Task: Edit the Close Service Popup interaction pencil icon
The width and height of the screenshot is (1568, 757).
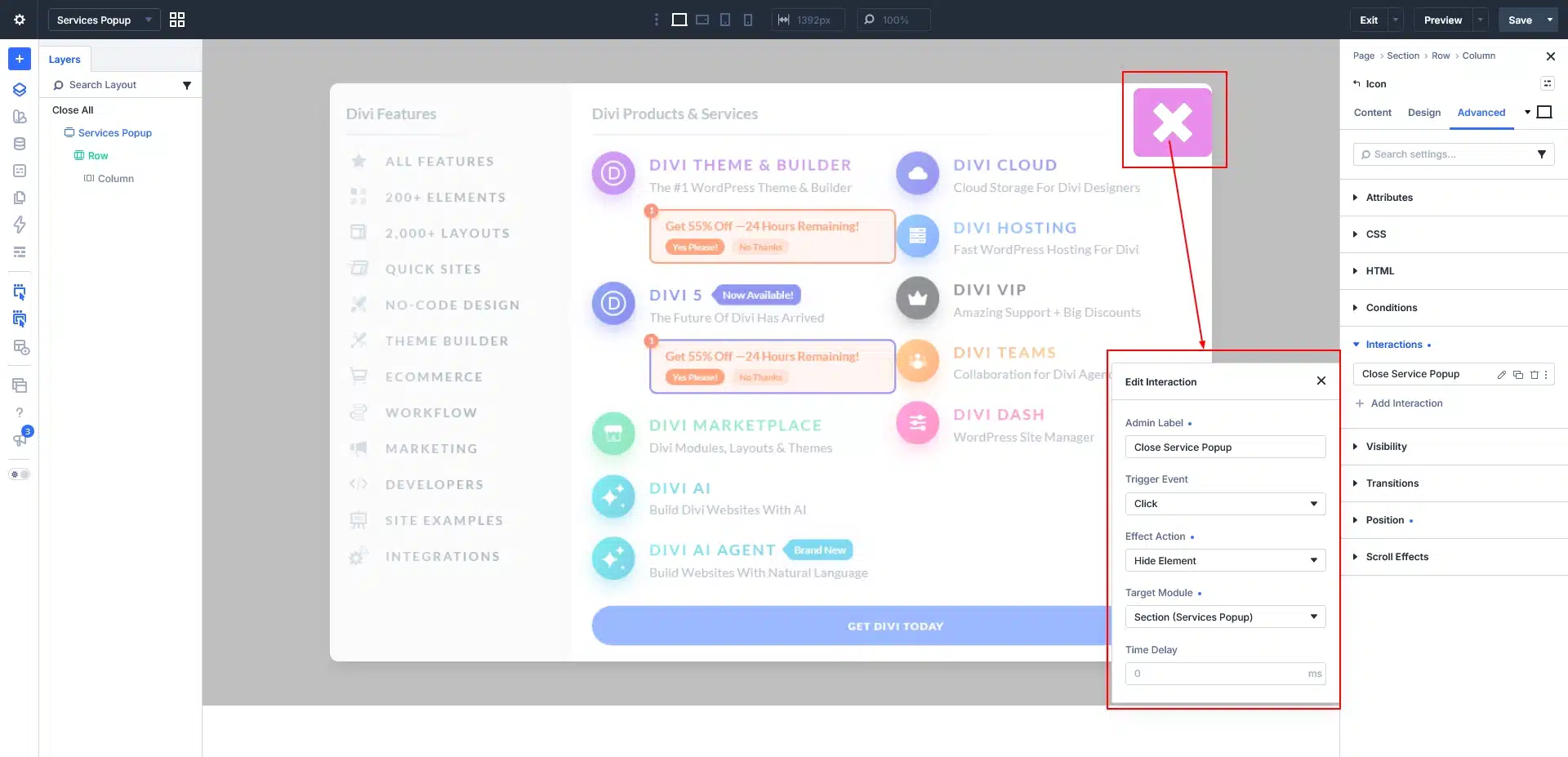Action: [1502, 375]
